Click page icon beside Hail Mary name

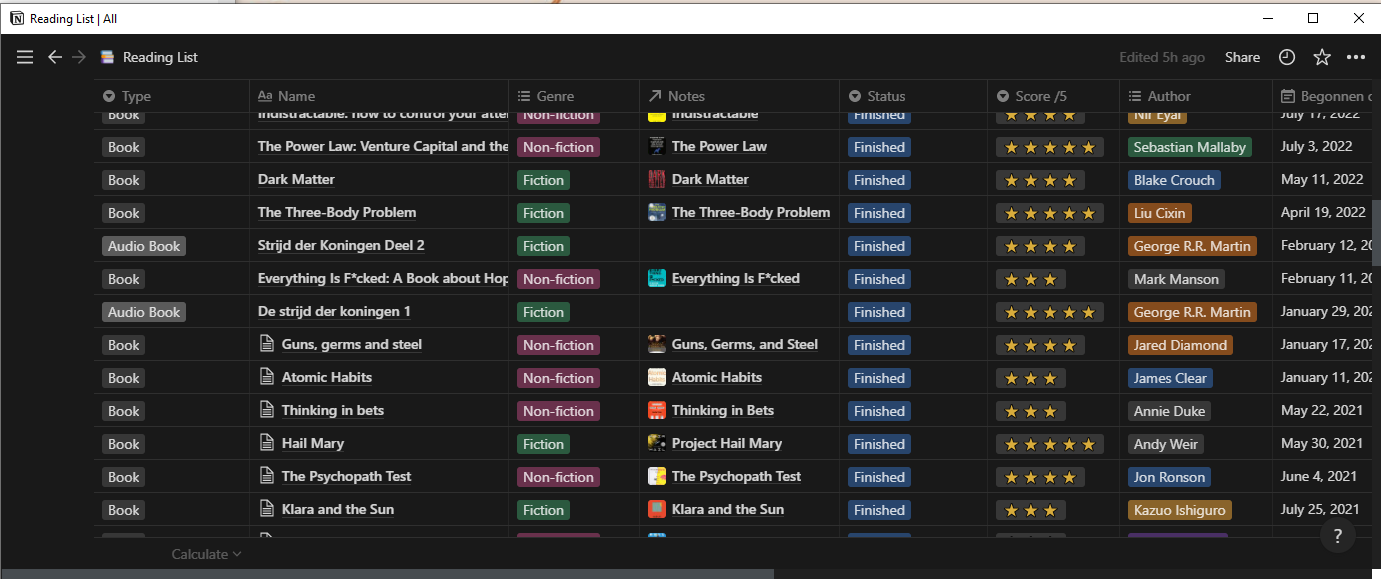(267, 443)
